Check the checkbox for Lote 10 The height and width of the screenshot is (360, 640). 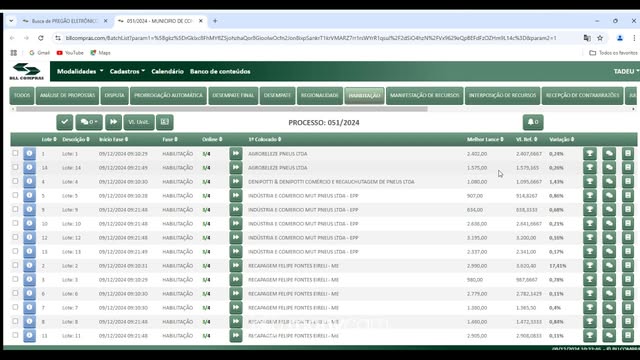(15, 223)
